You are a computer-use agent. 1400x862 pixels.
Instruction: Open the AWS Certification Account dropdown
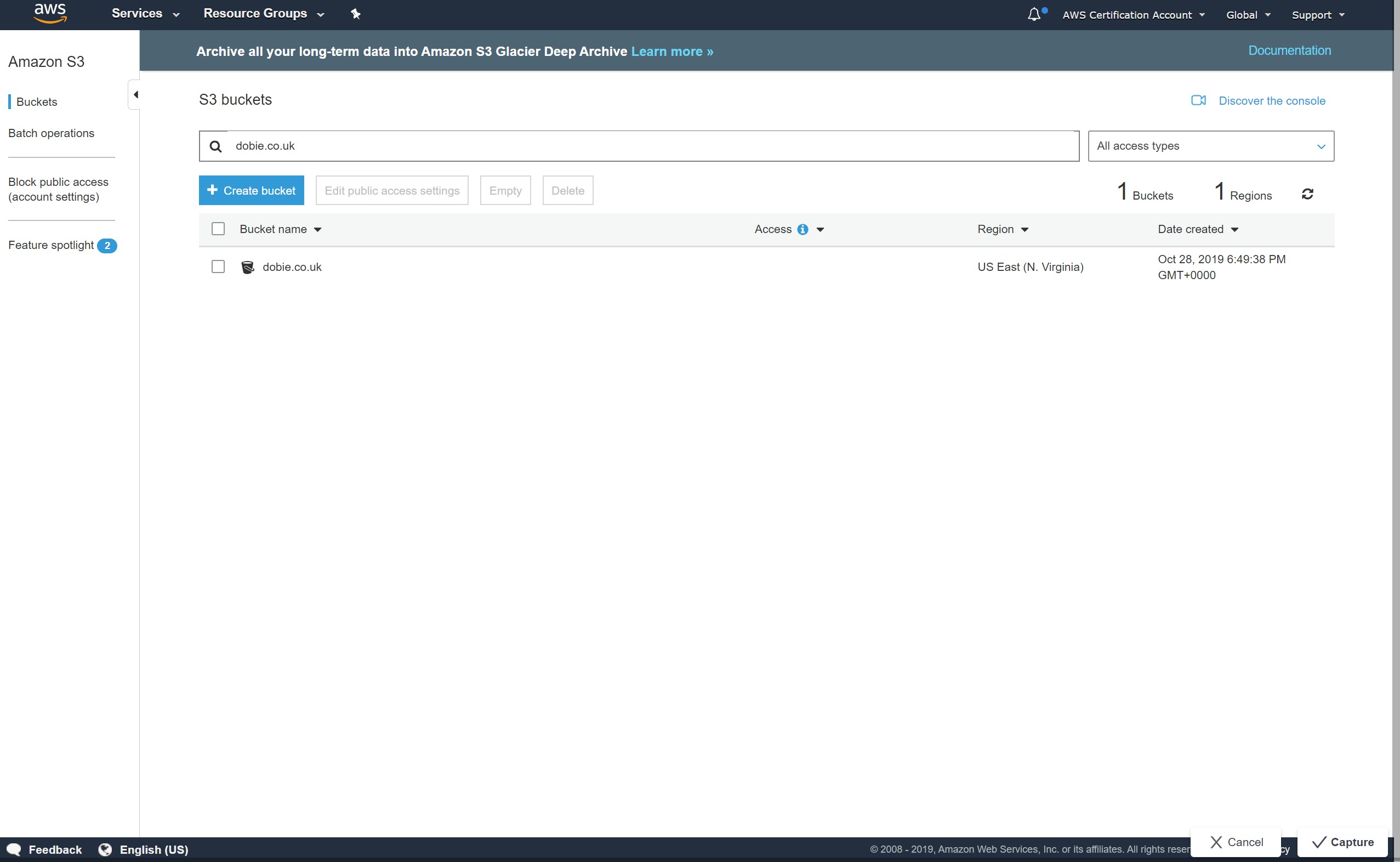click(x=1132, y=15)
